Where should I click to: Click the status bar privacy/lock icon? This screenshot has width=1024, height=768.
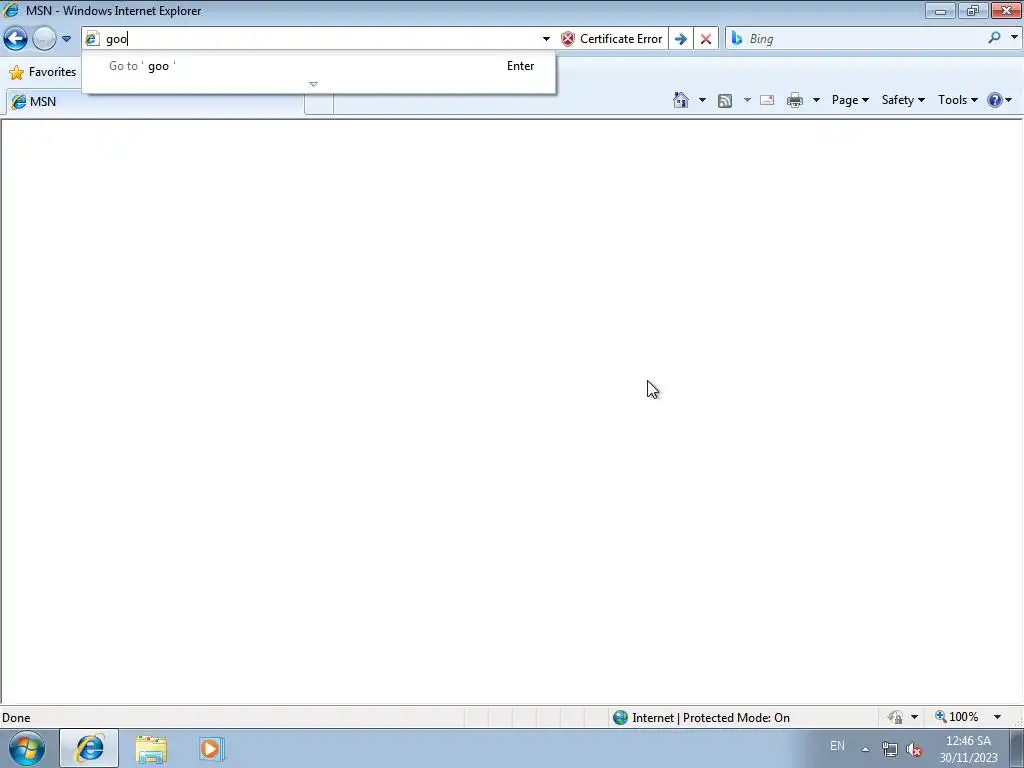(895, 717)
